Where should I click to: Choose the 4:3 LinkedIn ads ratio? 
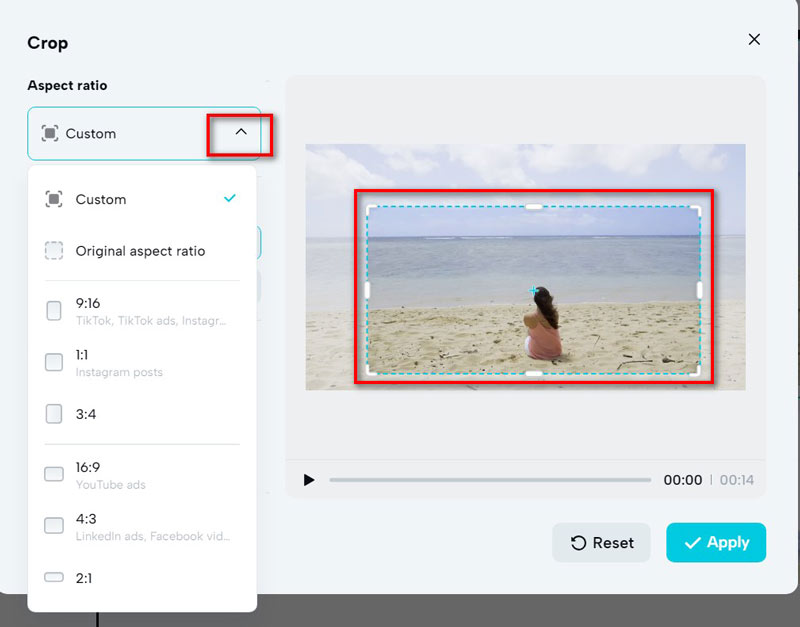click(142, 526)
